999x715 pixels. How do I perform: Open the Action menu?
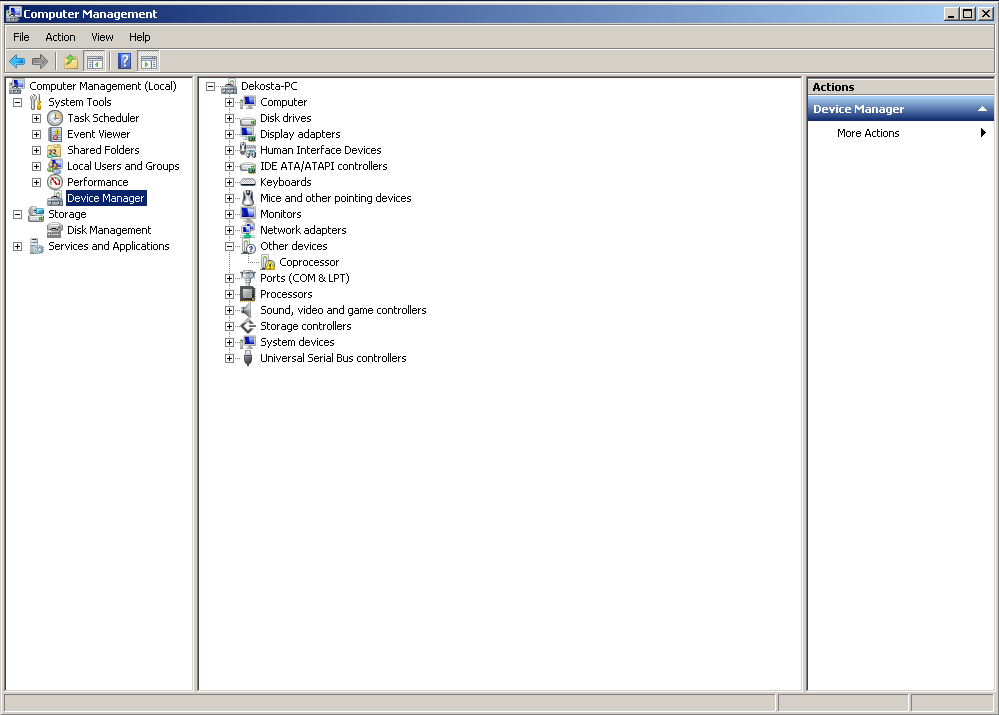click(x=60, y=37)
